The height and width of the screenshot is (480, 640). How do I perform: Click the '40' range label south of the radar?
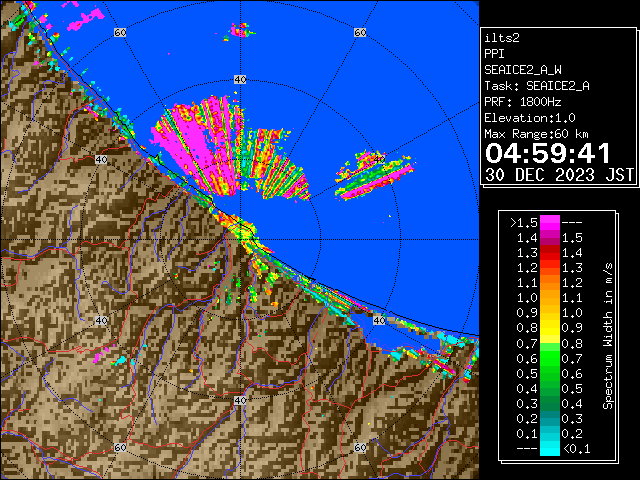(240, 400)
